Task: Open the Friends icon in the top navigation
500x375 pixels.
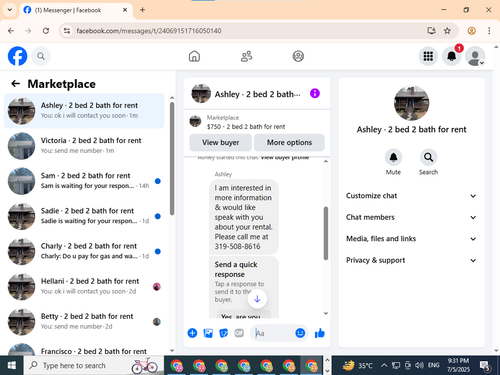Action: coord(246,56)
